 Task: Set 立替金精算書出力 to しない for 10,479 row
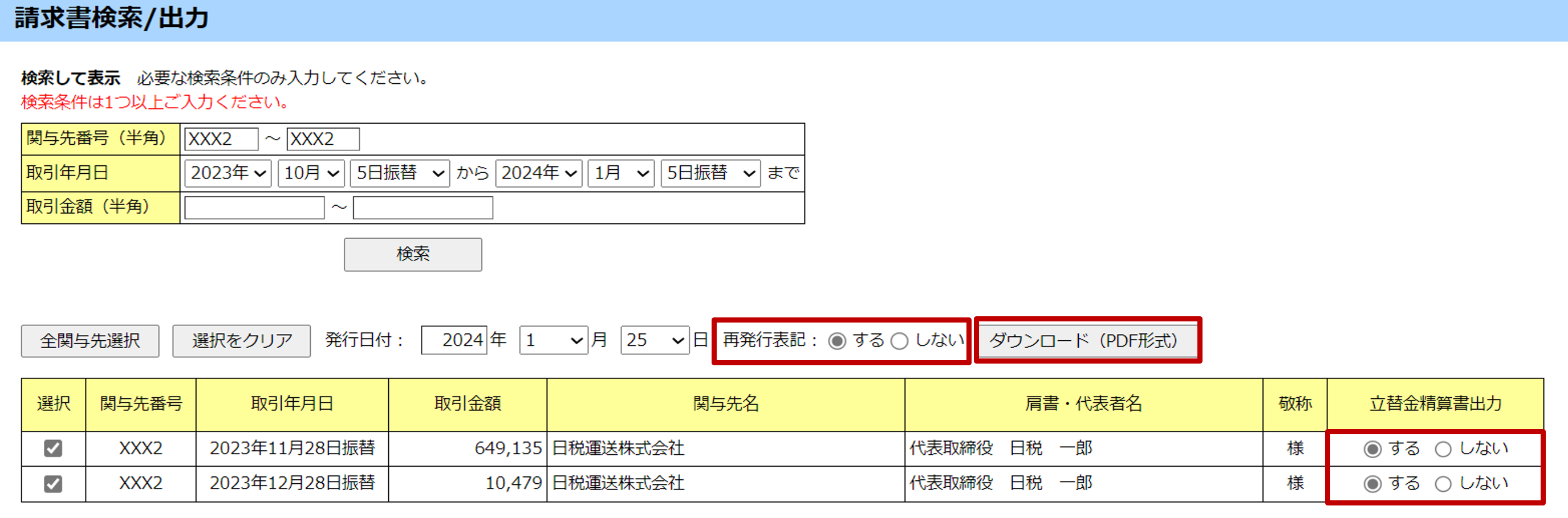(1443, 484)
